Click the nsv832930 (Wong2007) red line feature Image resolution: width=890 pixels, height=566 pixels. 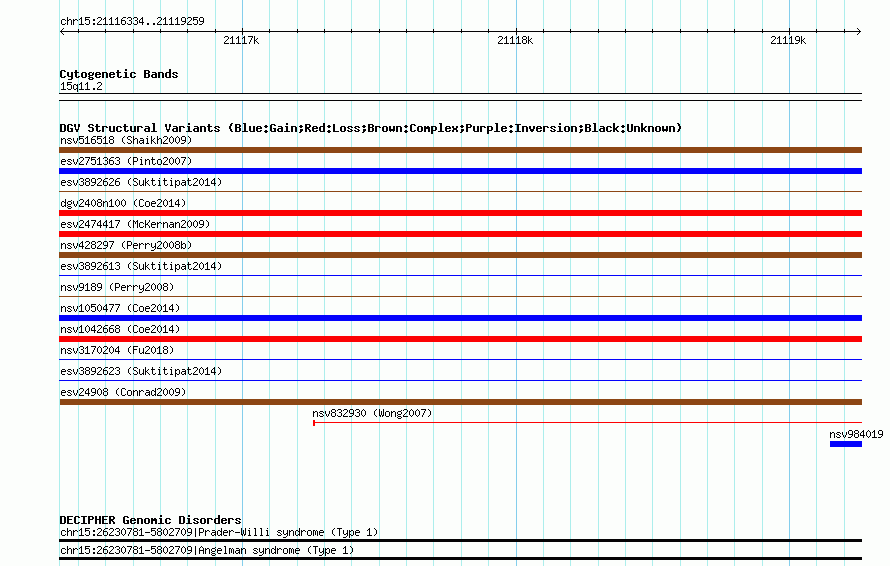coord(587,423)
